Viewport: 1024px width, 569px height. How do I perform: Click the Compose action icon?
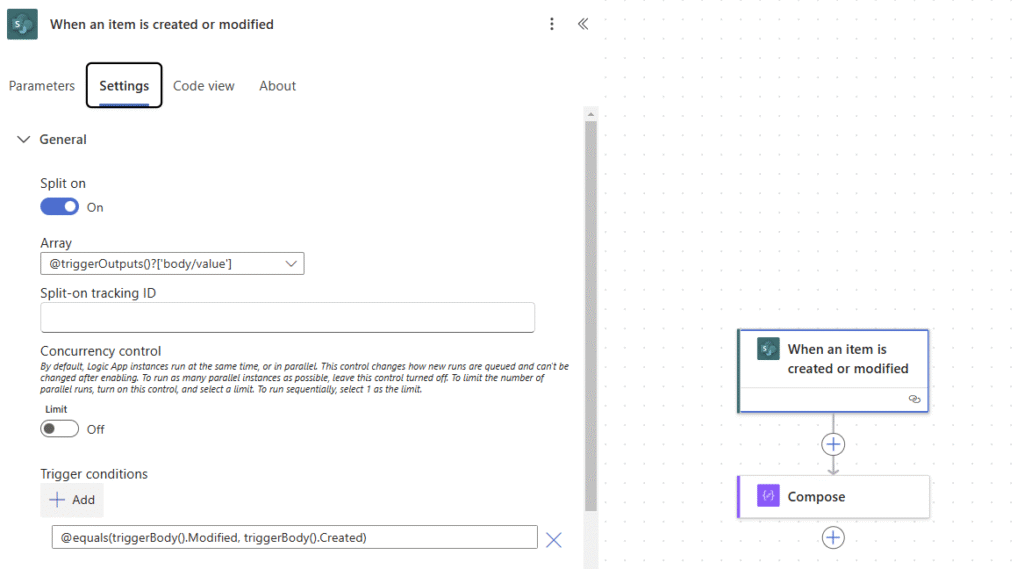tap(768, 496)
